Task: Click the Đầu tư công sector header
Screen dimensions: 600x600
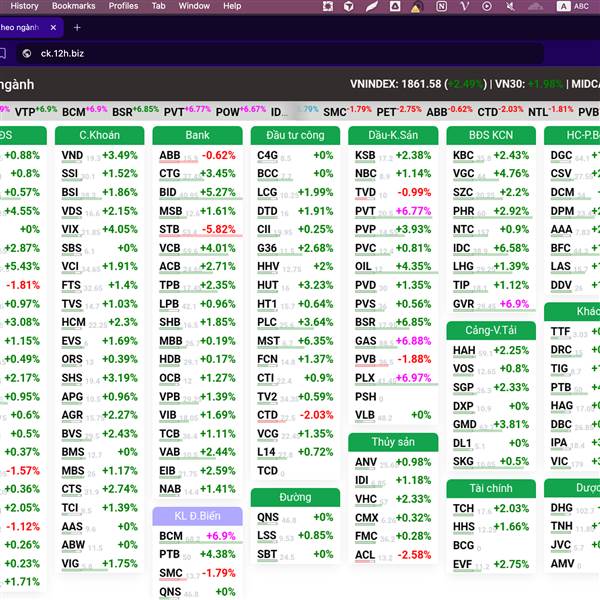Action: (x=295, y=135)
